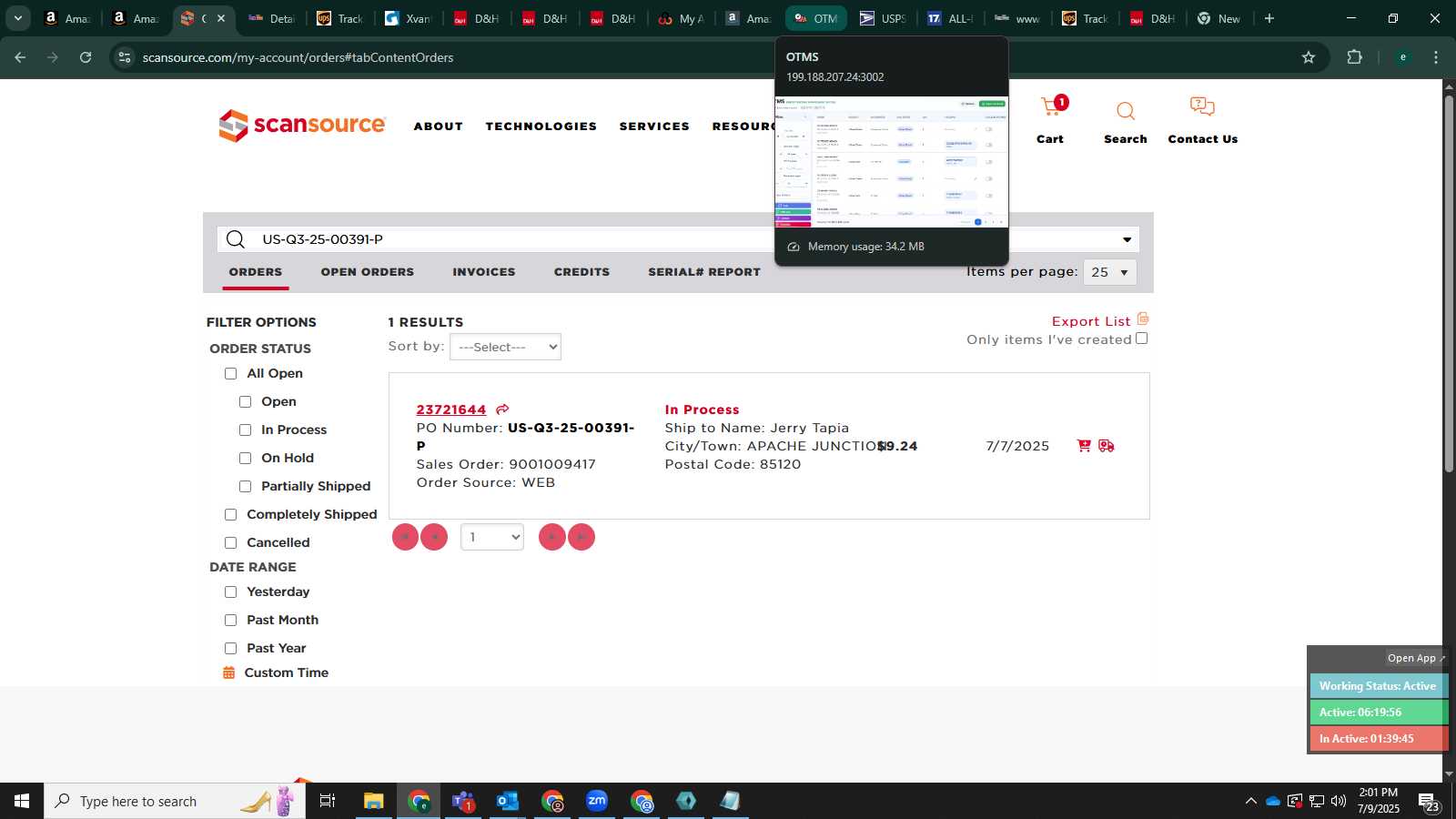Open the Technologies menu
This screenshot has height=819, width=1456.
click(x=541, y=126)
